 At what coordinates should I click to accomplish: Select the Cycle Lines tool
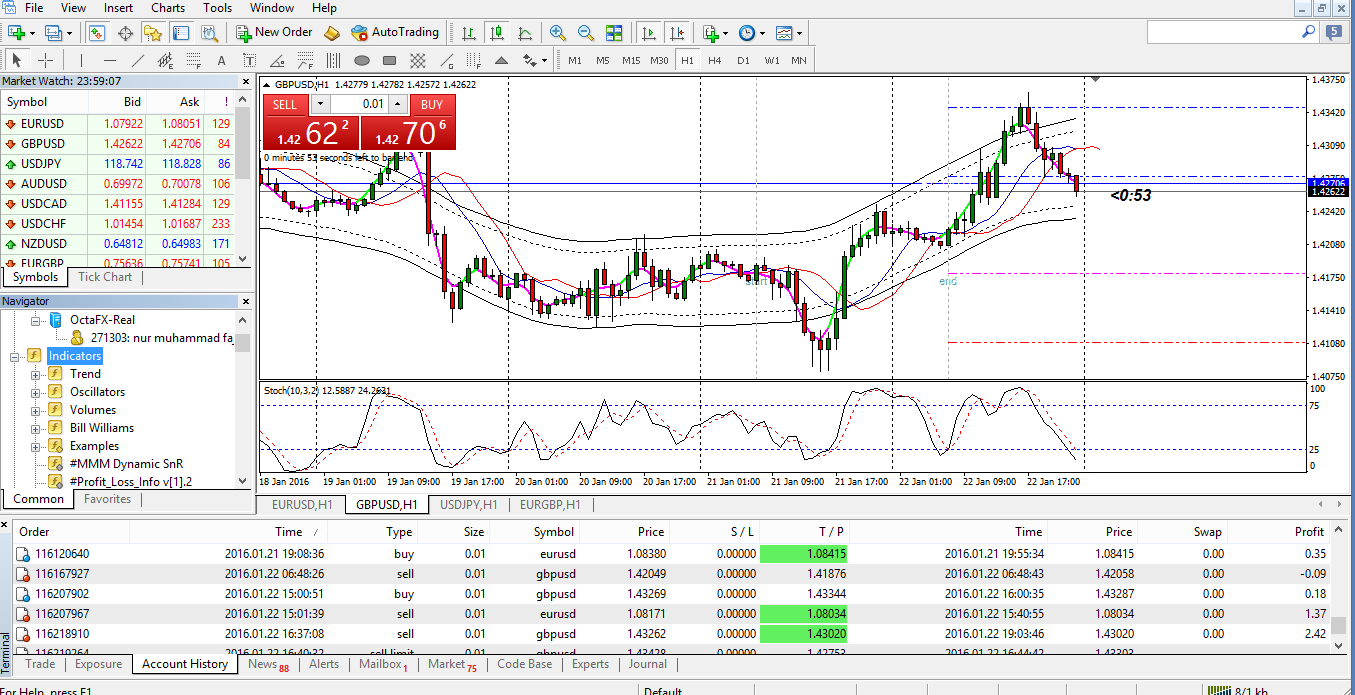pos(334,60)
